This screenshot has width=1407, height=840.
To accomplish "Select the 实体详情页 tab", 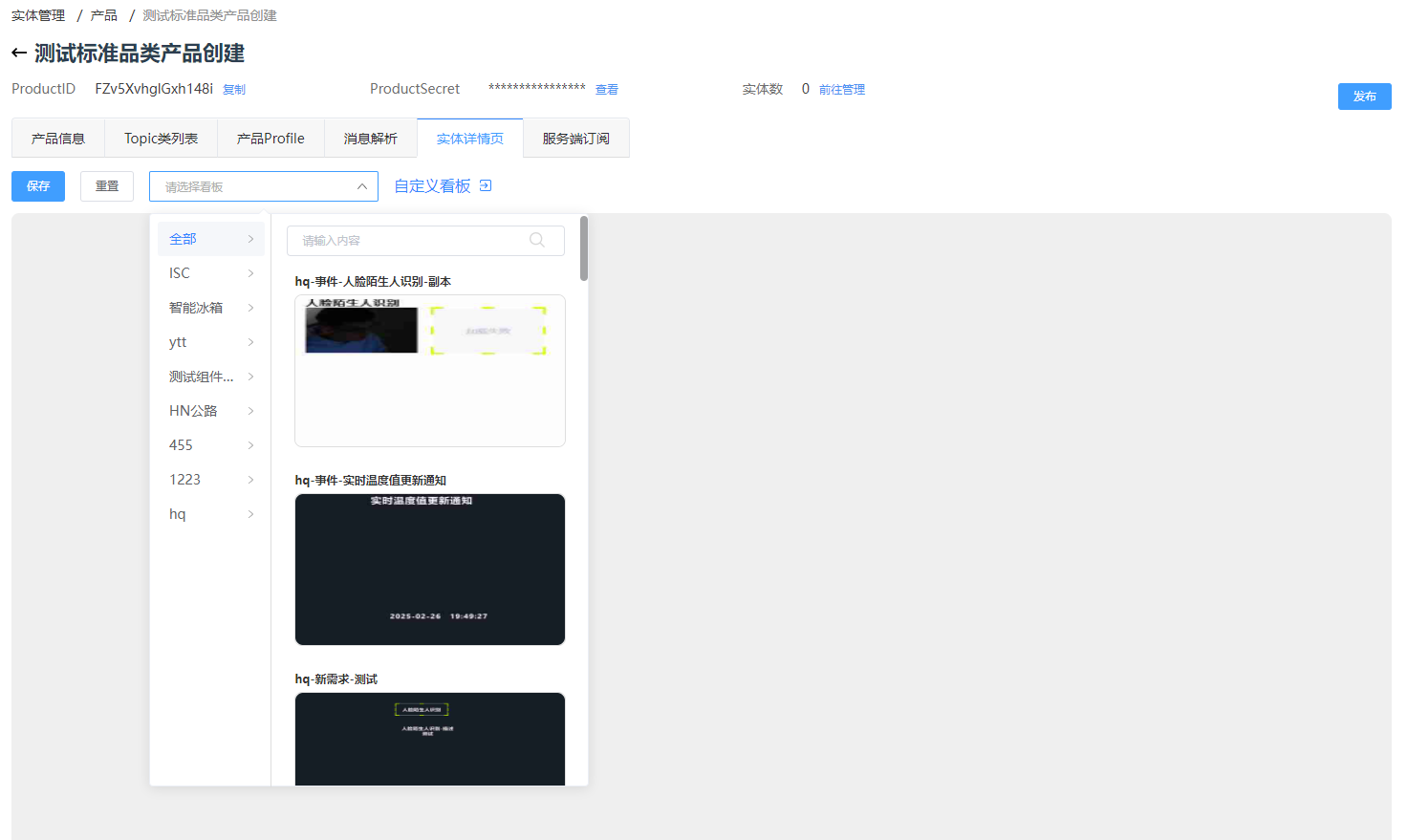I will point(470,139).
